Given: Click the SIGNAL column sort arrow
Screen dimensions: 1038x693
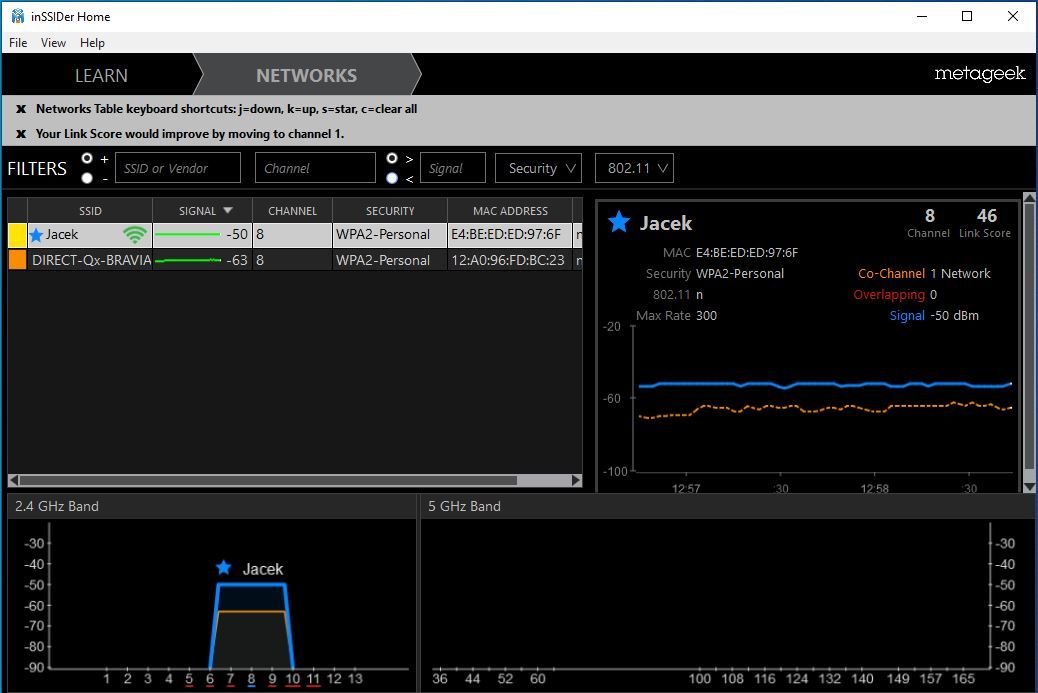Looking at the screenshot, I should (228, 210).
